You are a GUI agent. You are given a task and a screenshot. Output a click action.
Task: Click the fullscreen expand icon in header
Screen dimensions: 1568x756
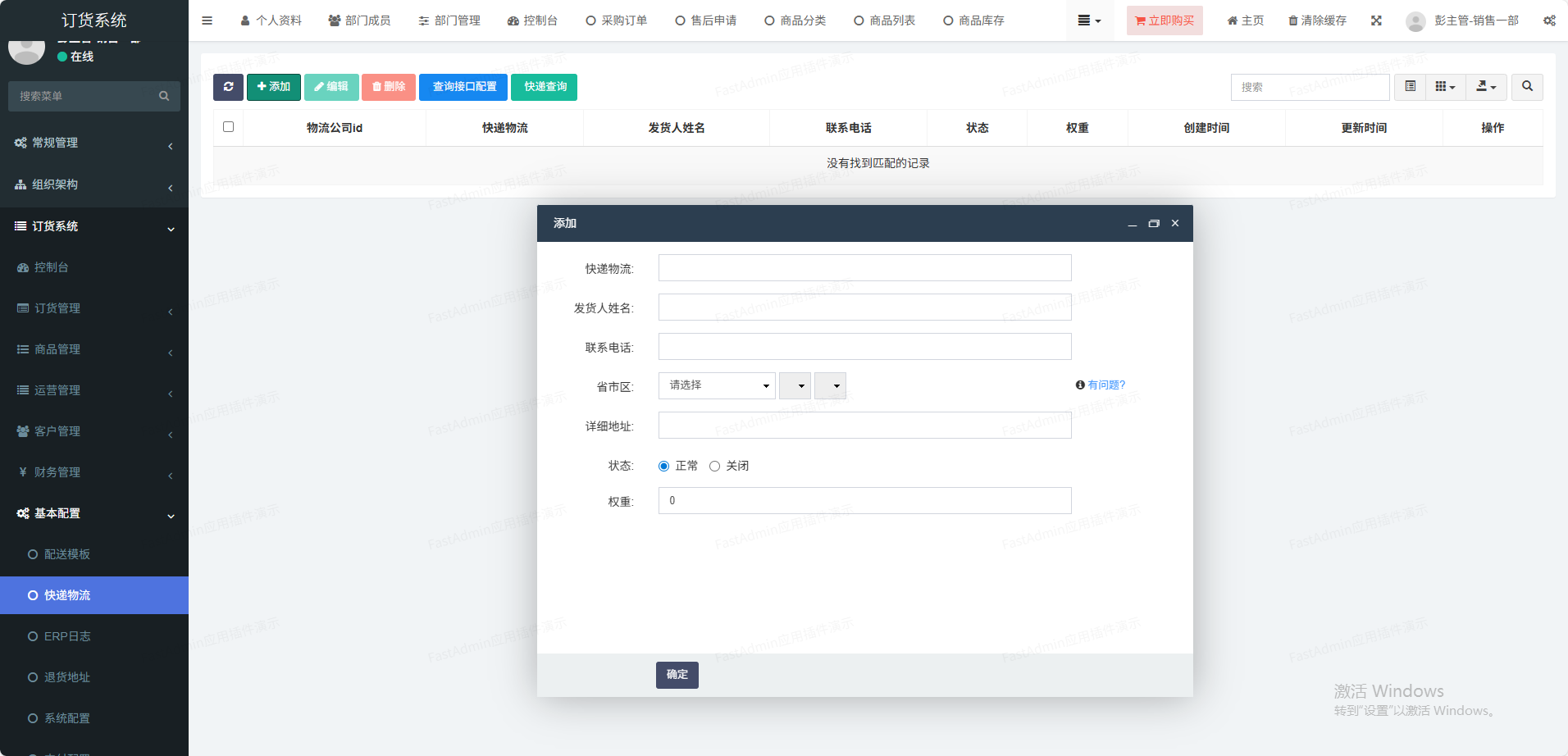1376,20
